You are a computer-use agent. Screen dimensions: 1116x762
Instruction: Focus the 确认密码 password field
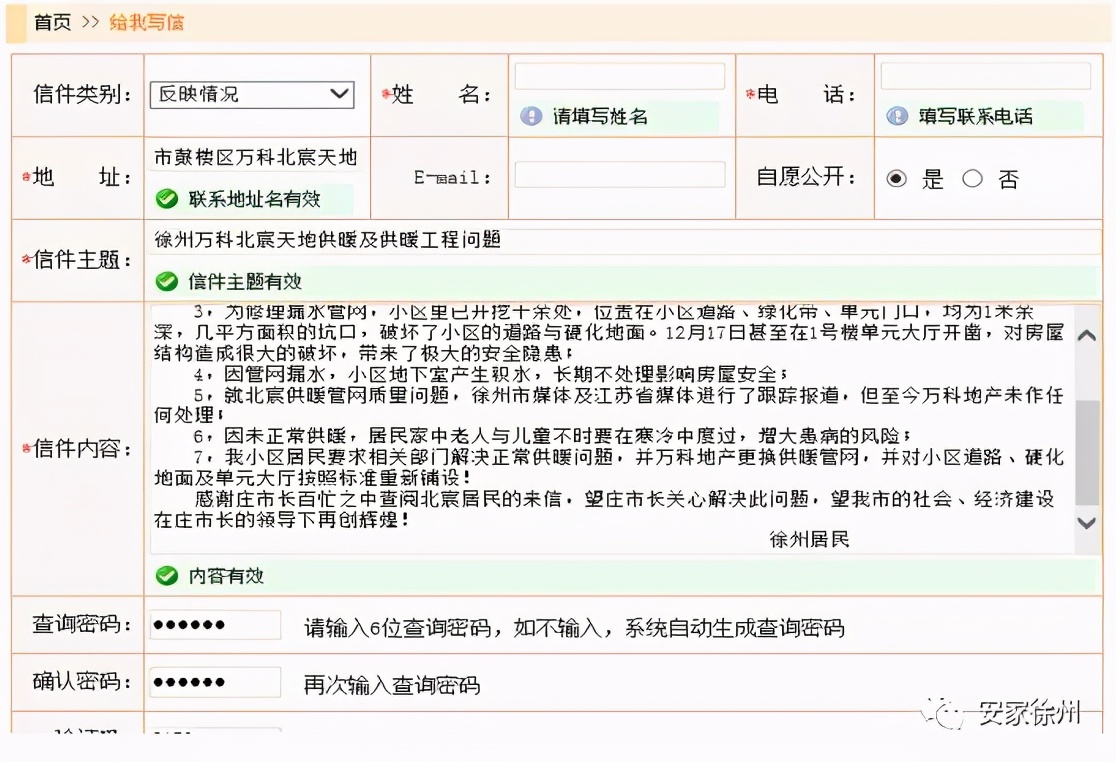(216, 682)
